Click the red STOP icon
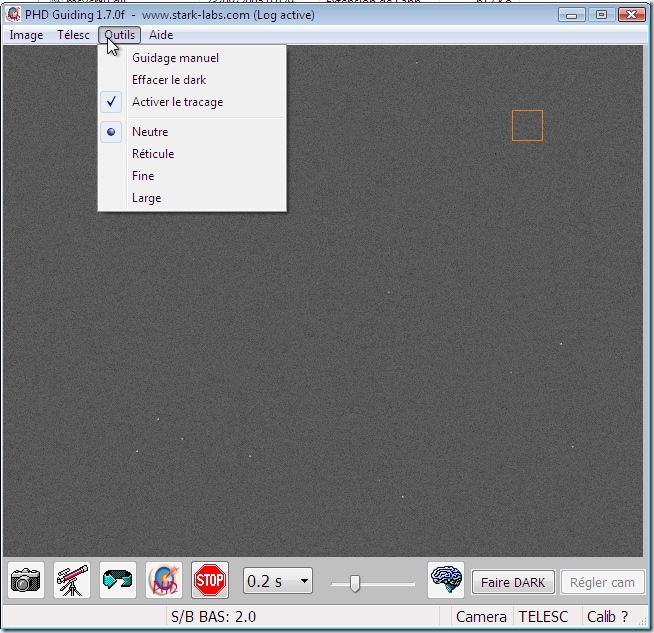This screenshot has width=654, height=633. tap(210, 580)
